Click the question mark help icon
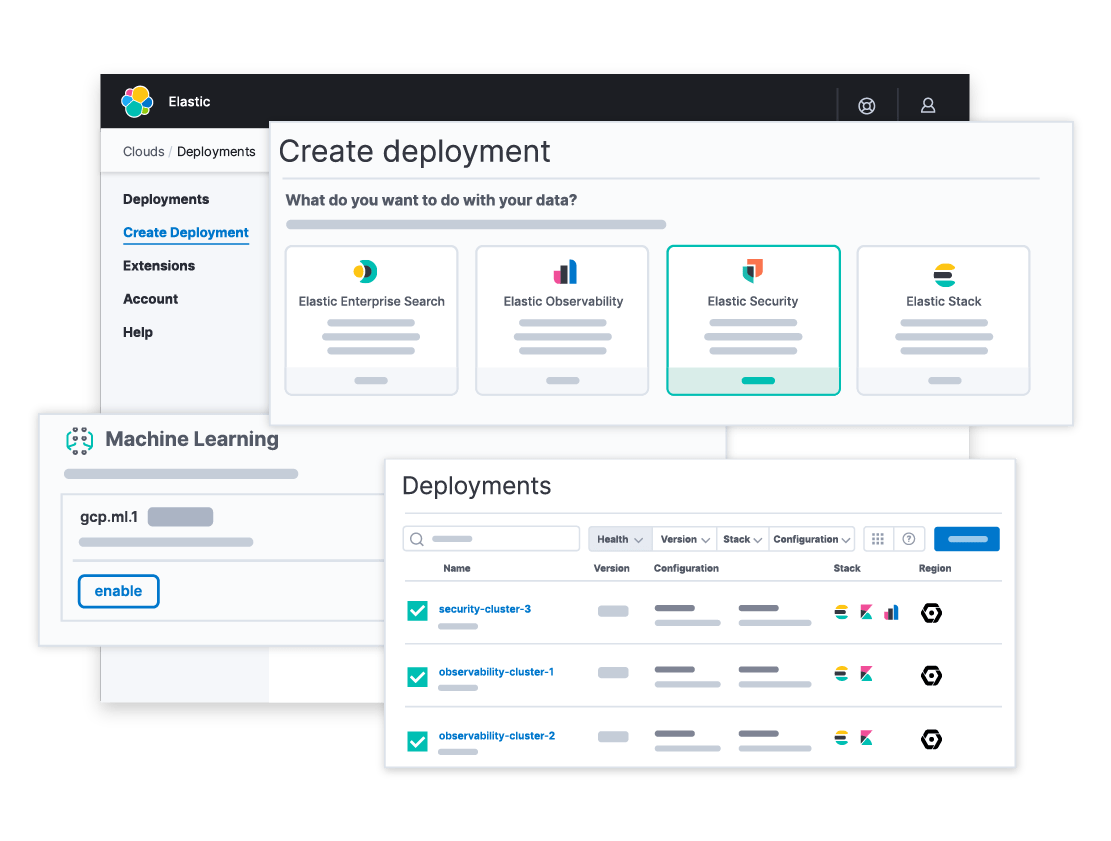Viewport: 1111px width, 841px height. point(909,539)
